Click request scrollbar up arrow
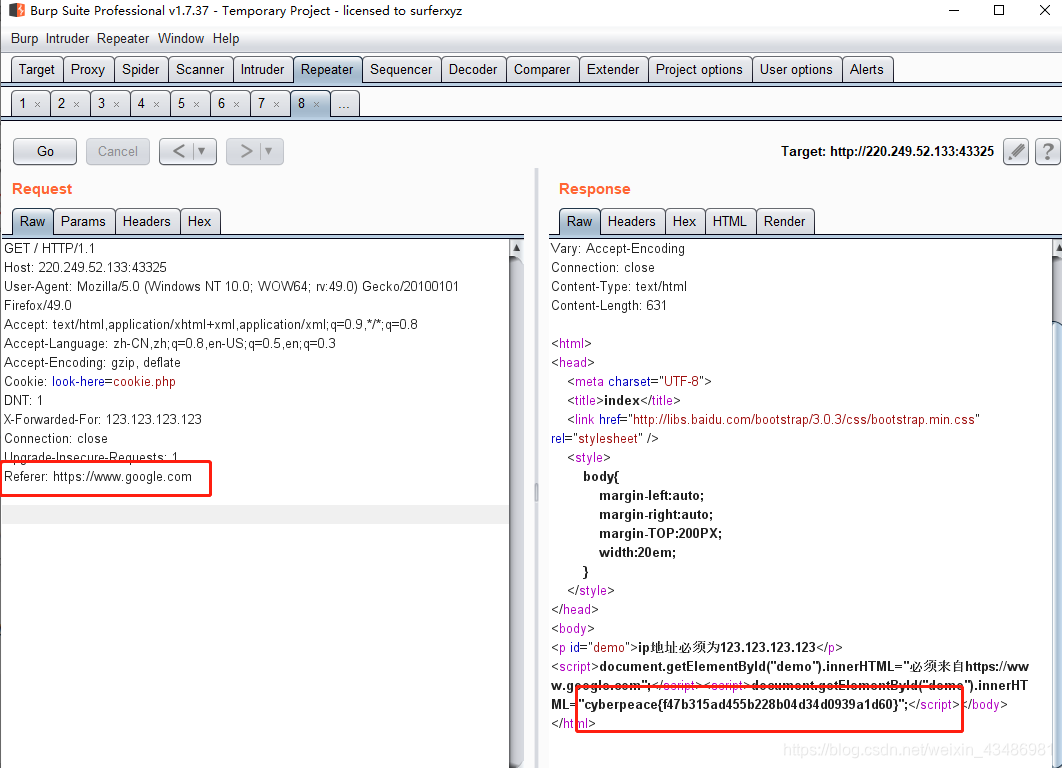 pos(517,247)
